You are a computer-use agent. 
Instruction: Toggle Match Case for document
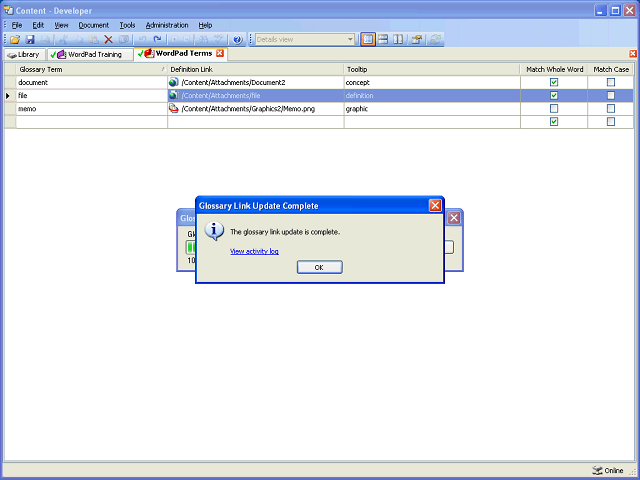point(611,82)
